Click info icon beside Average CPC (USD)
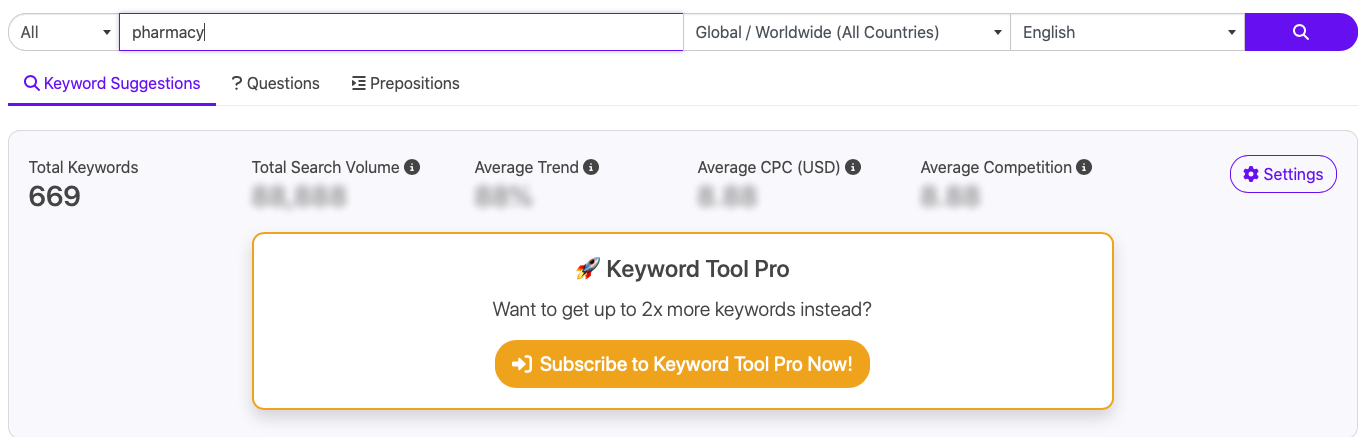1360x437 pixels. [853, 167]
